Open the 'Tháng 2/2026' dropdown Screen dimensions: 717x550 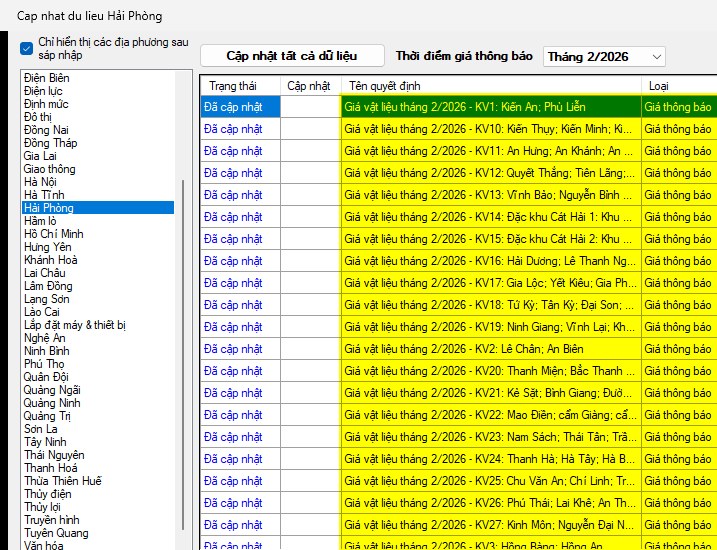point(604,57)
